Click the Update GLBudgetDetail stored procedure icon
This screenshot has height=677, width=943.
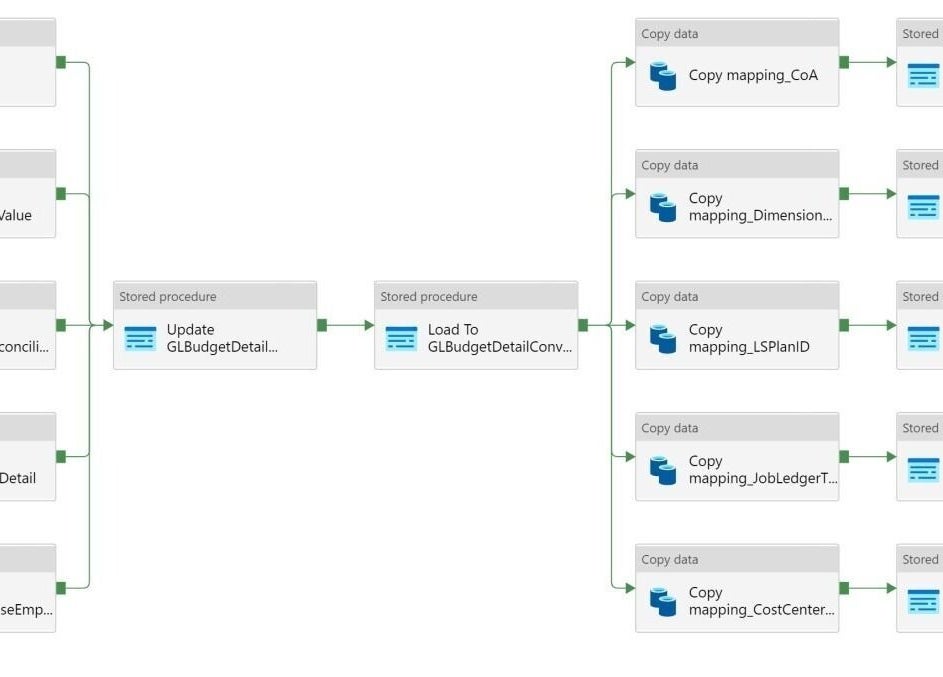pyautogui.click(x=141, y=338)
